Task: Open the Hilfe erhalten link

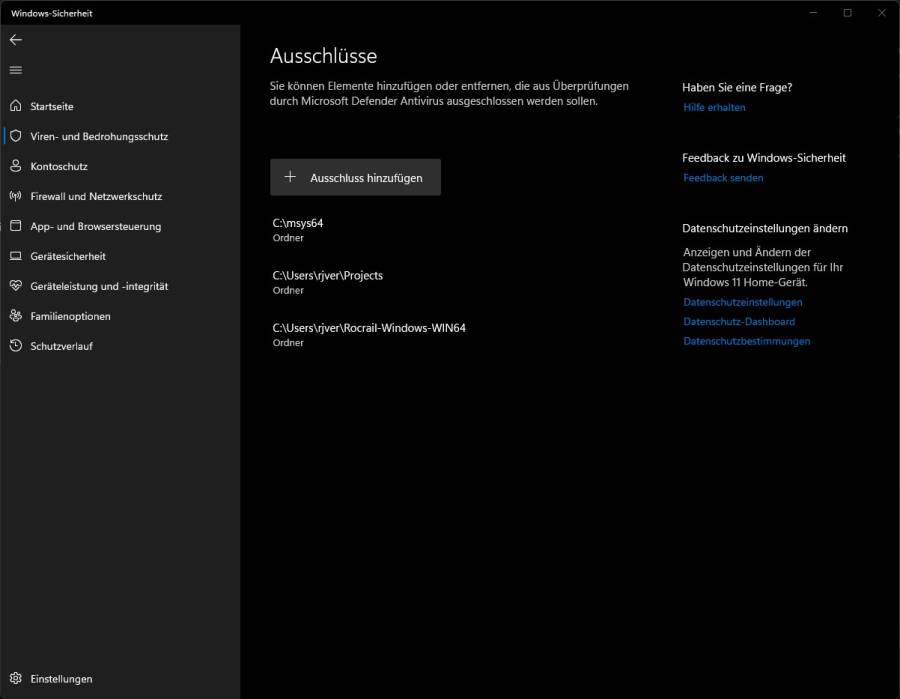Action: click(712, 107)
